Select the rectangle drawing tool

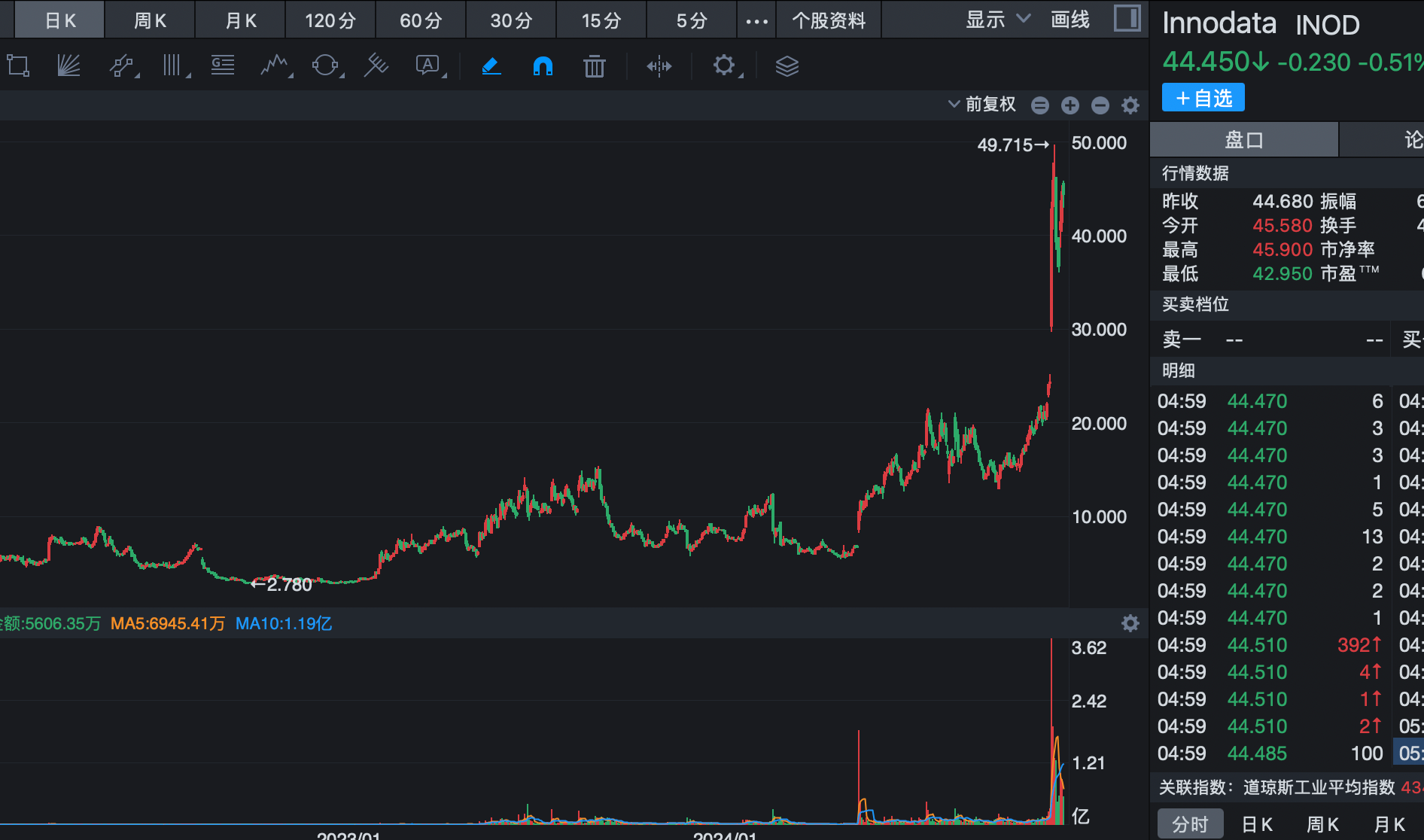pyautogui.click(x=18, y=66)
